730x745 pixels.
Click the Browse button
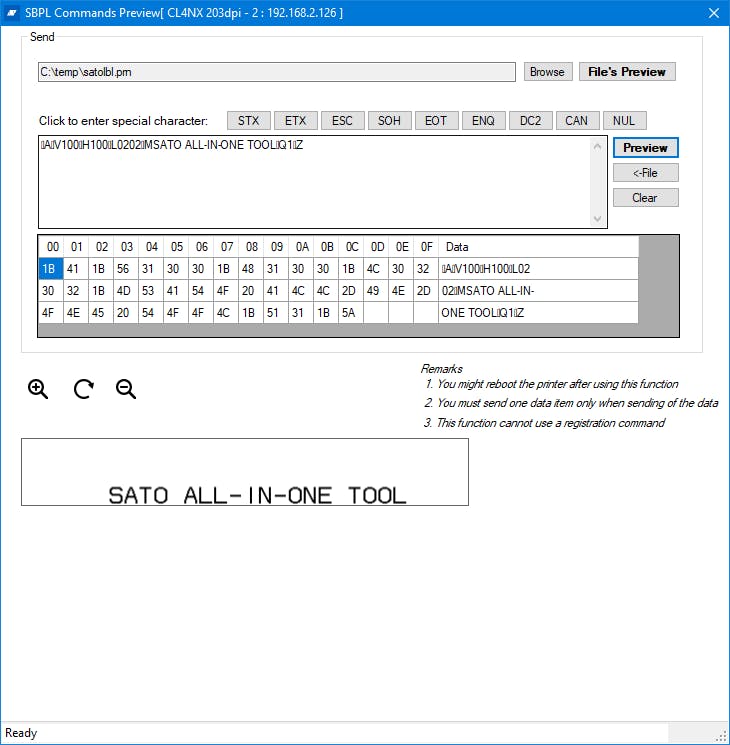[548, 72]
